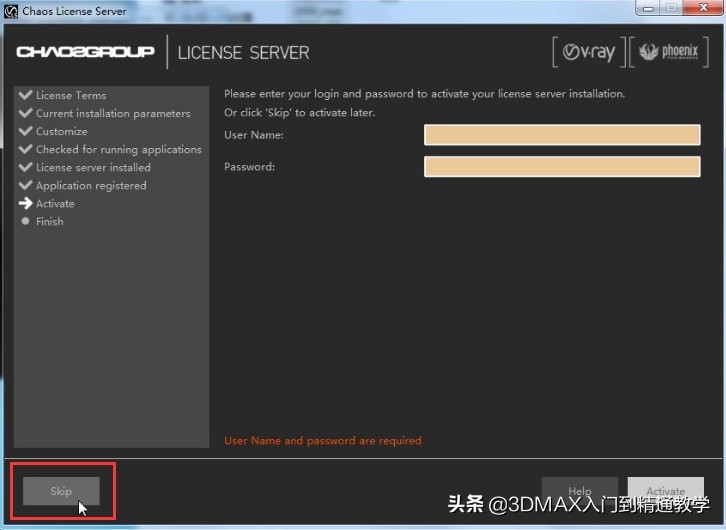Select the License Terms step

(x=71, y=95)
